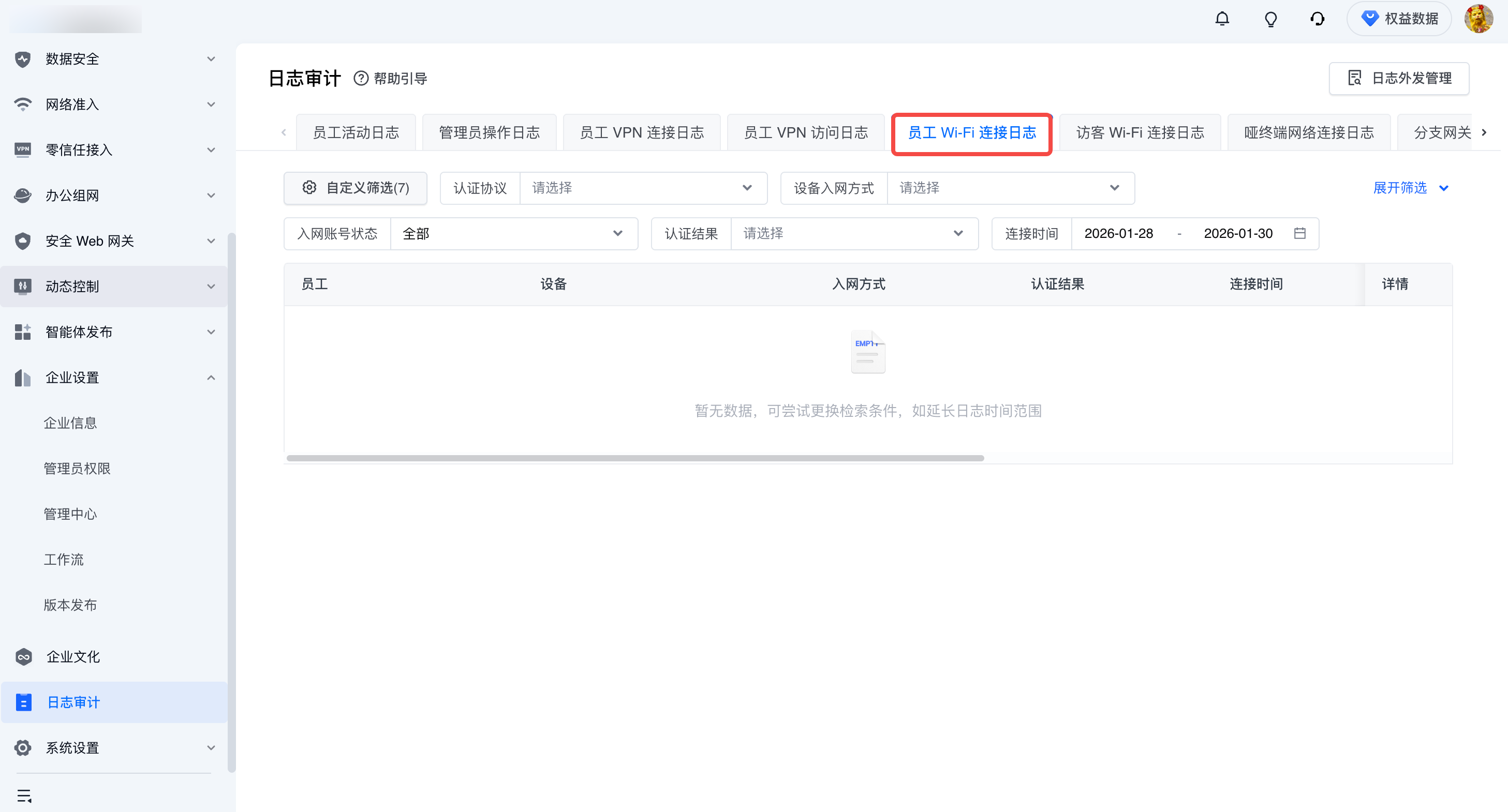The width and height of the screenshot is (1508, 812).
Task: Click the 企业文化 infinity icon
Action: pyautogui.click(x=23, y=657)
